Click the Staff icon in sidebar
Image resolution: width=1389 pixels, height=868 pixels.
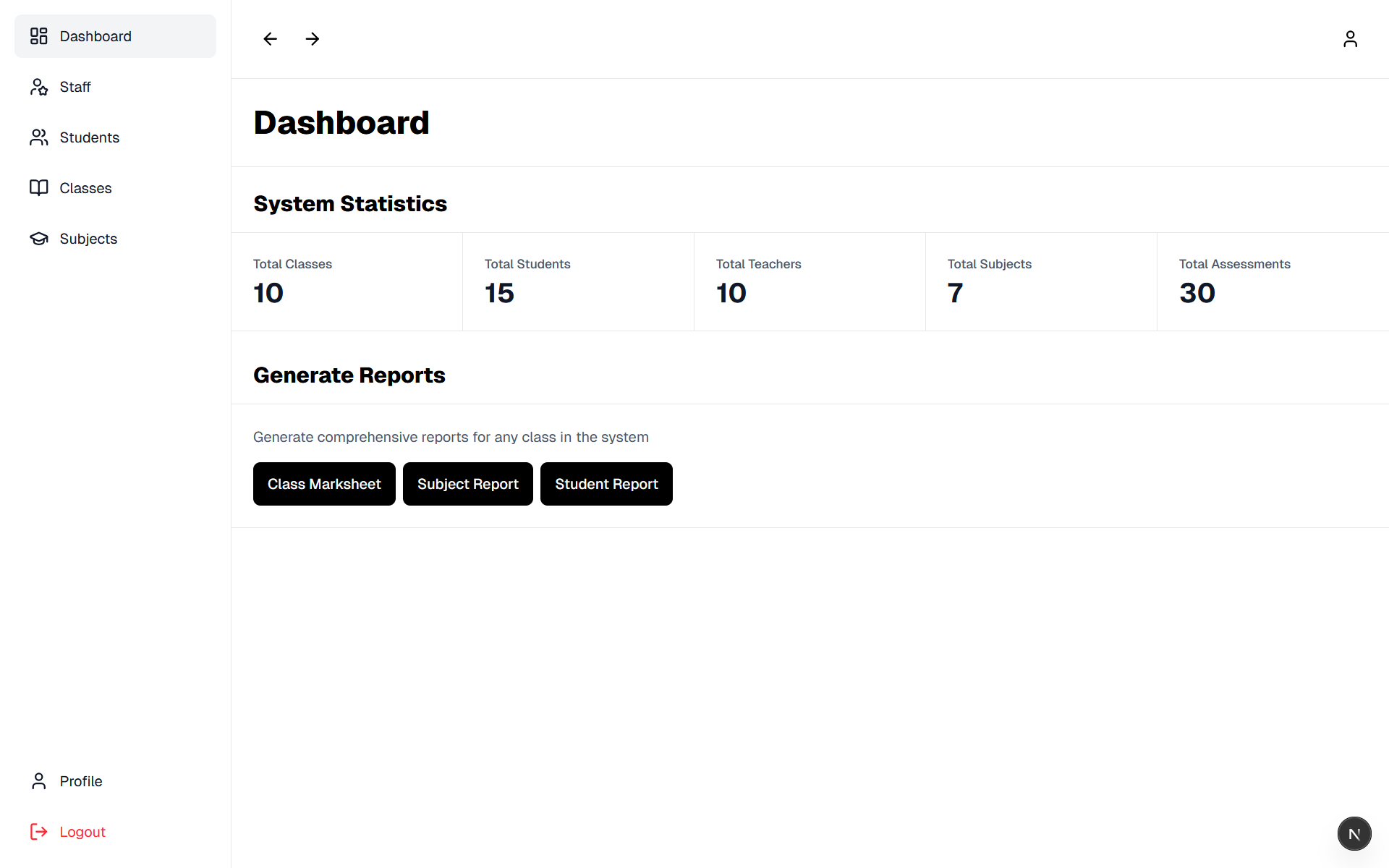[39, 87]
